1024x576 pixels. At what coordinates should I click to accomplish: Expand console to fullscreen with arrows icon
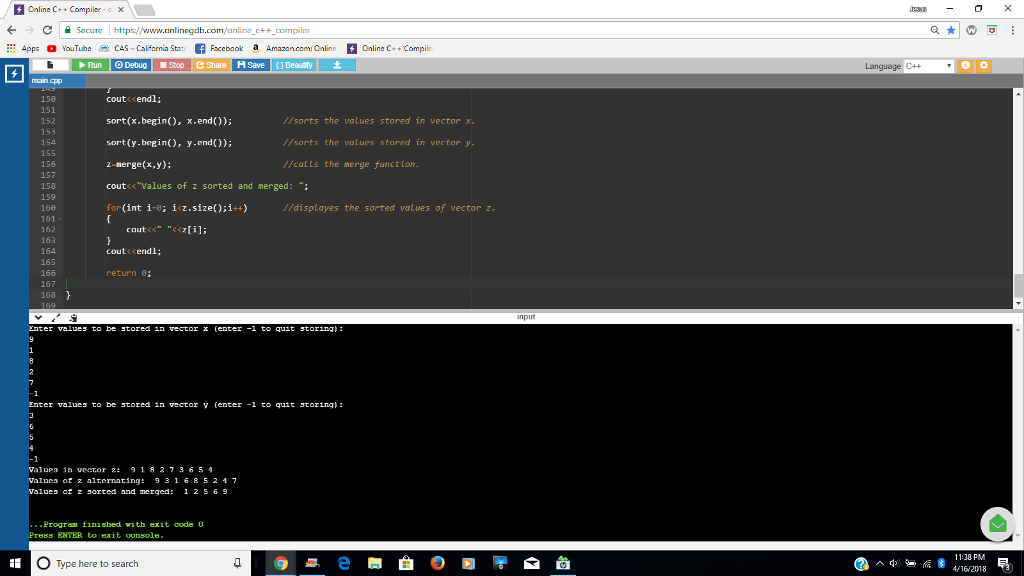click(x=56, y=317)
